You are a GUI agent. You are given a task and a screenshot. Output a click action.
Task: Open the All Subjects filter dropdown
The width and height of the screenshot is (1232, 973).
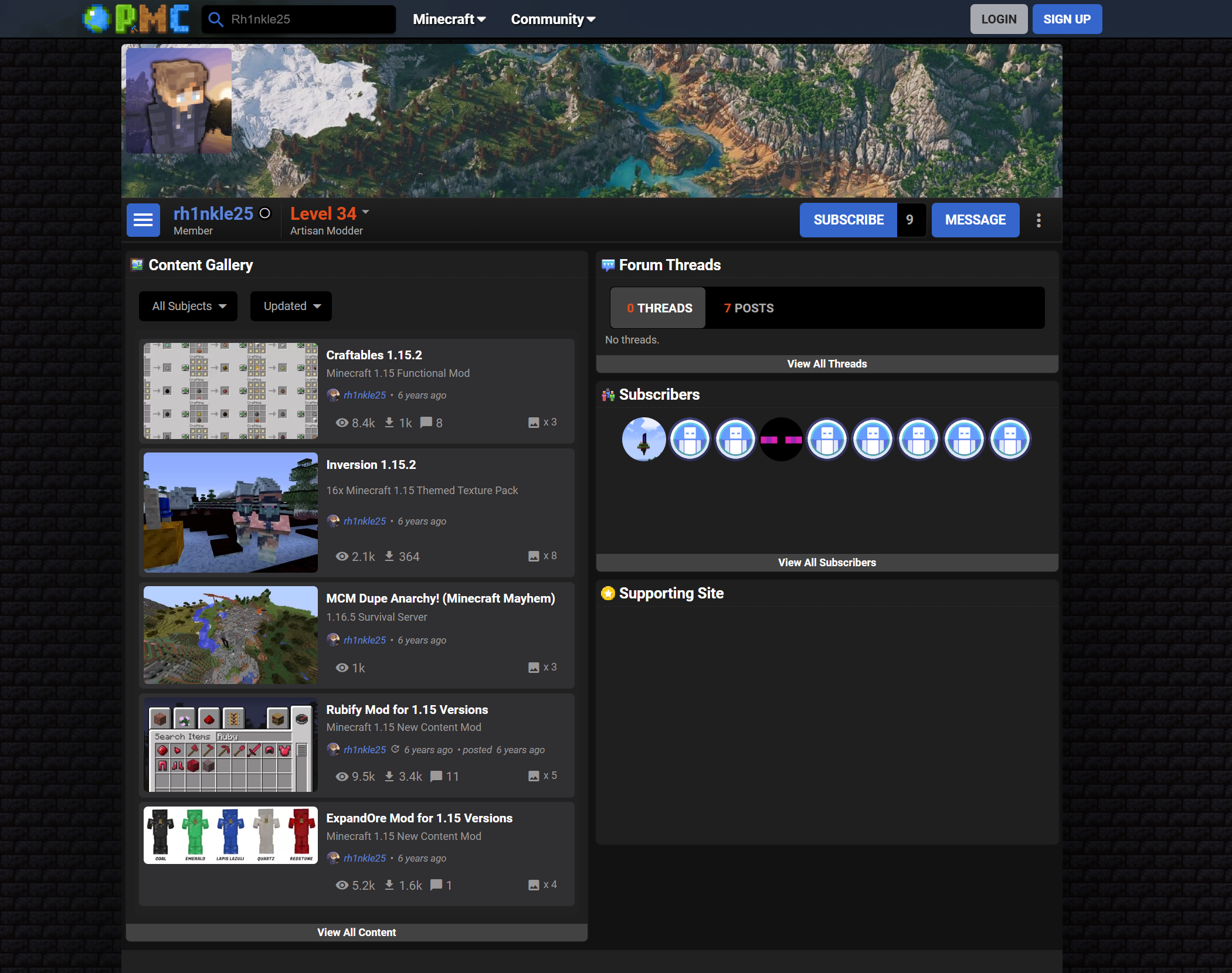(x=188, y=306)
